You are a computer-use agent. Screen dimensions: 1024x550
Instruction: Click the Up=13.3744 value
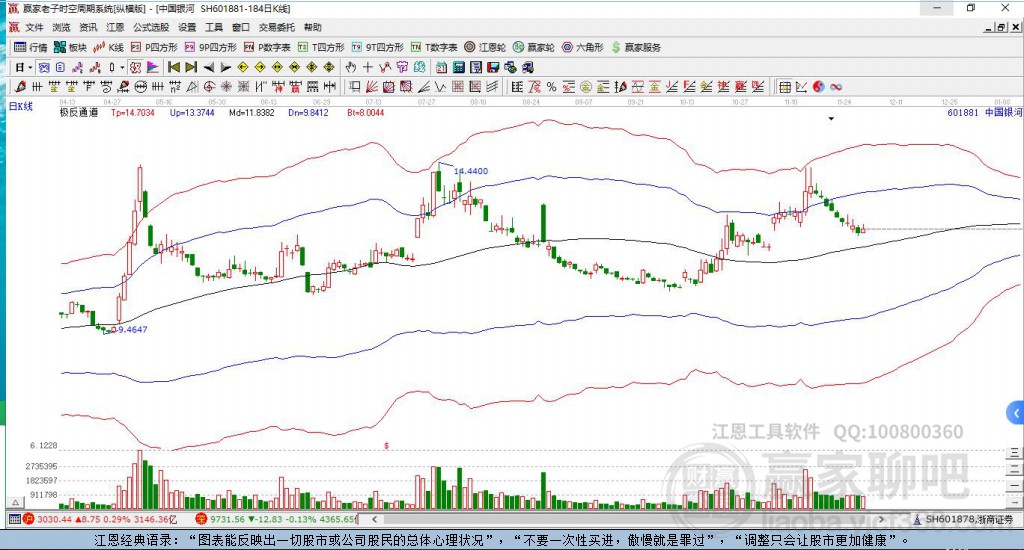(192, 112)
